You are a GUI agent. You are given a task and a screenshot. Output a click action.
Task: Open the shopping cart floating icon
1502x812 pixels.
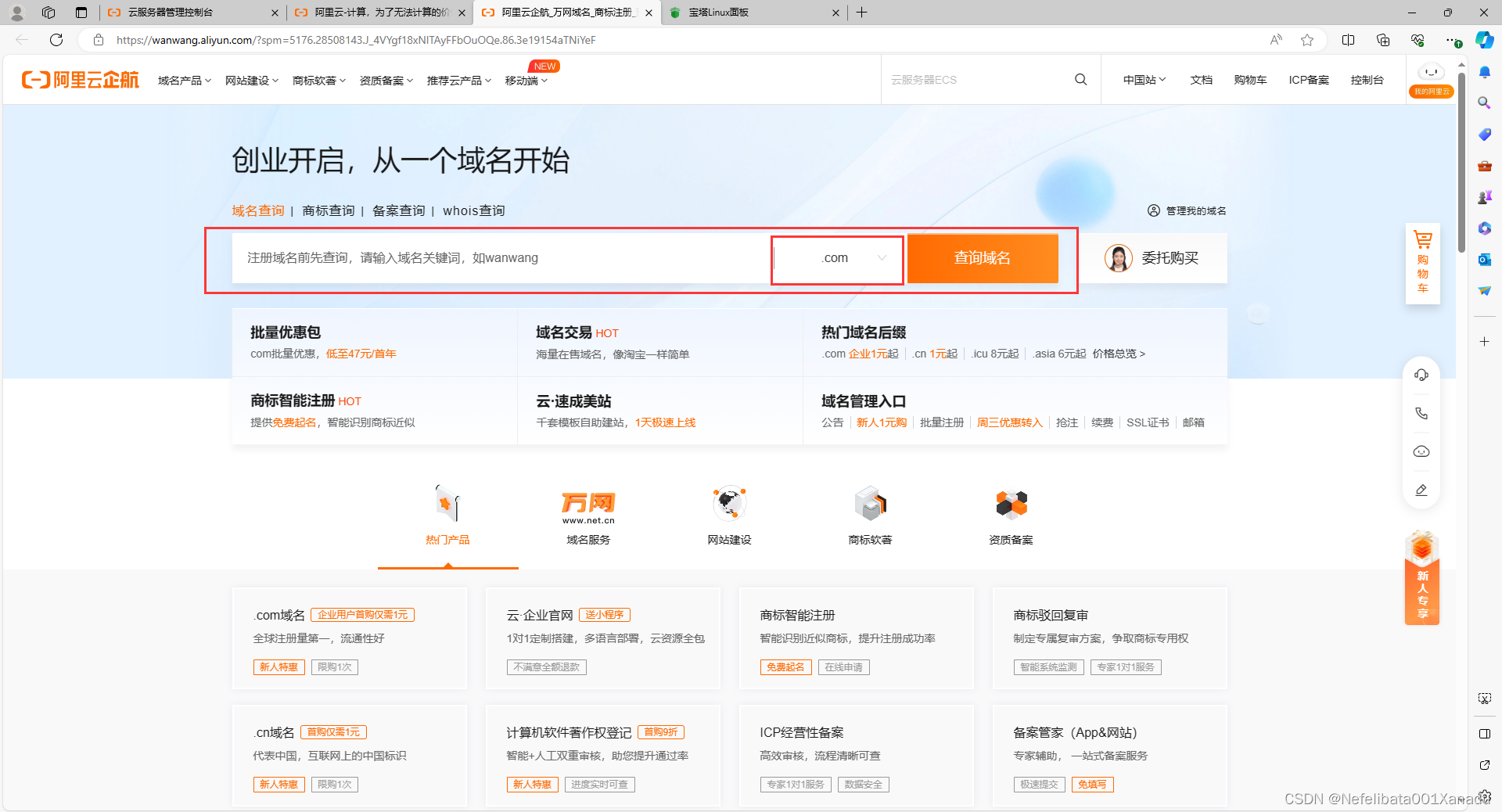tap(1422, 264)
